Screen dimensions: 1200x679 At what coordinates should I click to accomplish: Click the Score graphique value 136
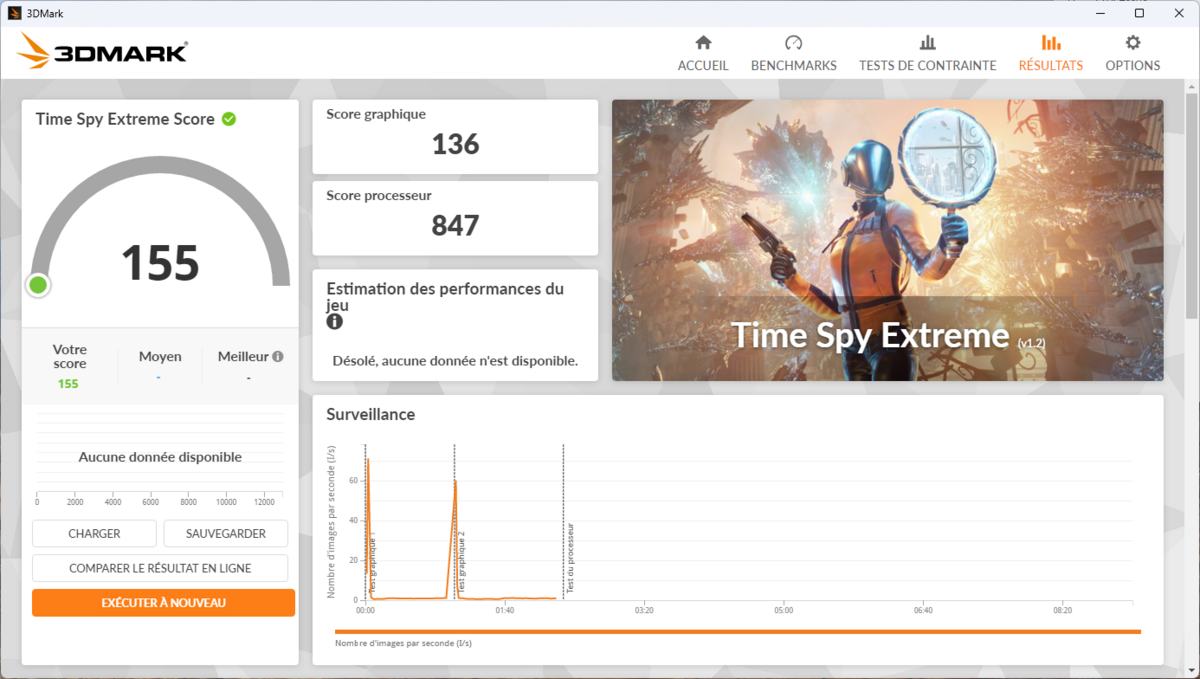(x=456, y=144)
